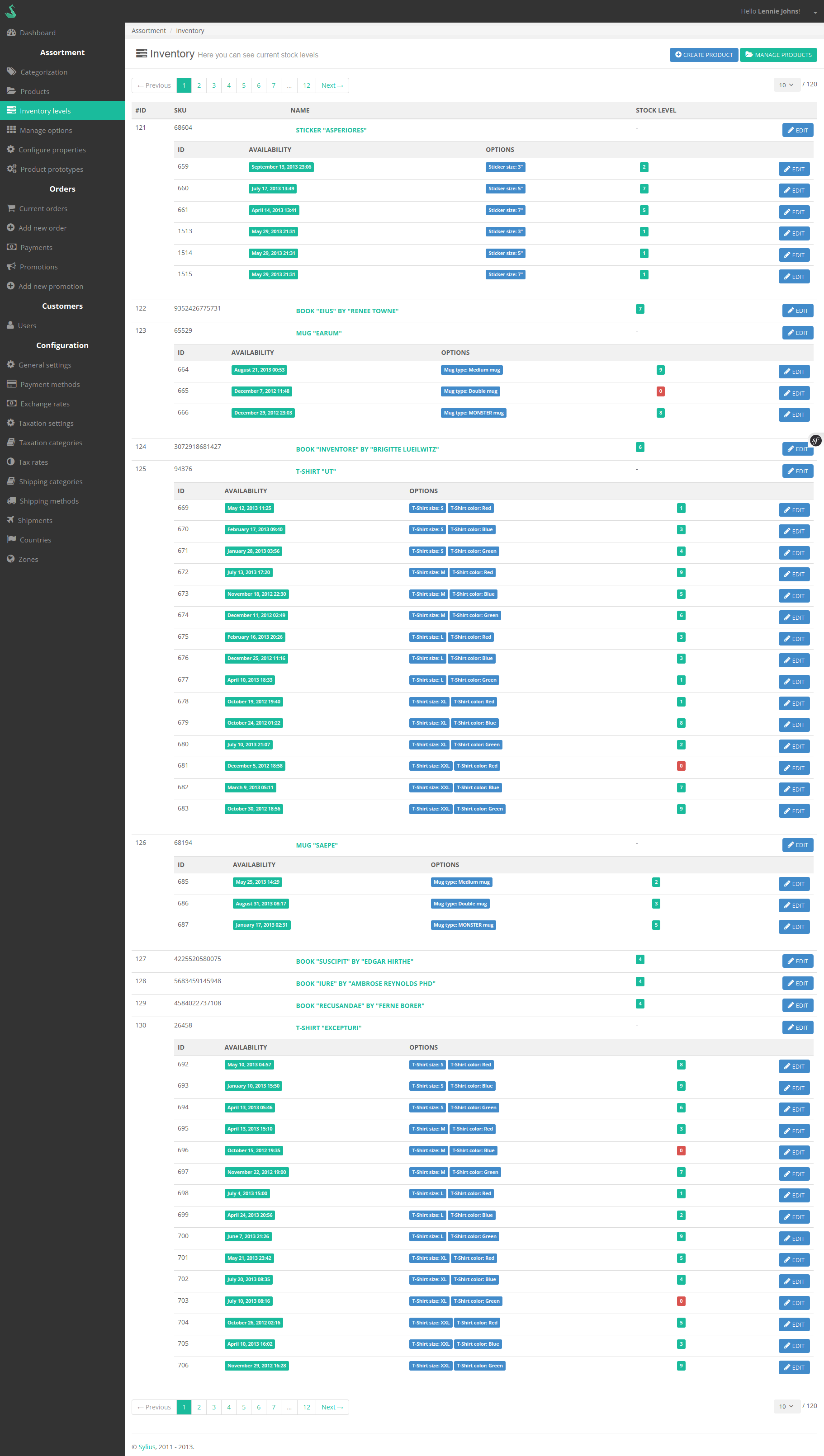Click Next in top pagination
Screen dimensions: 824x1456
(332, 85)
